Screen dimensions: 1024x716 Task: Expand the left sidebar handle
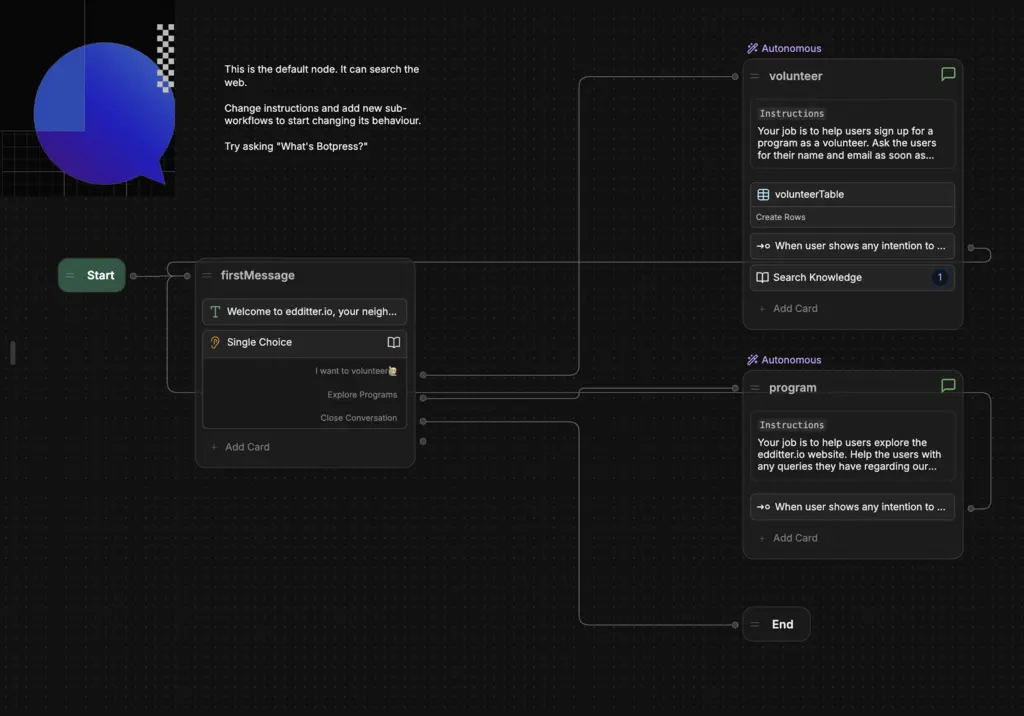point(12,352)
